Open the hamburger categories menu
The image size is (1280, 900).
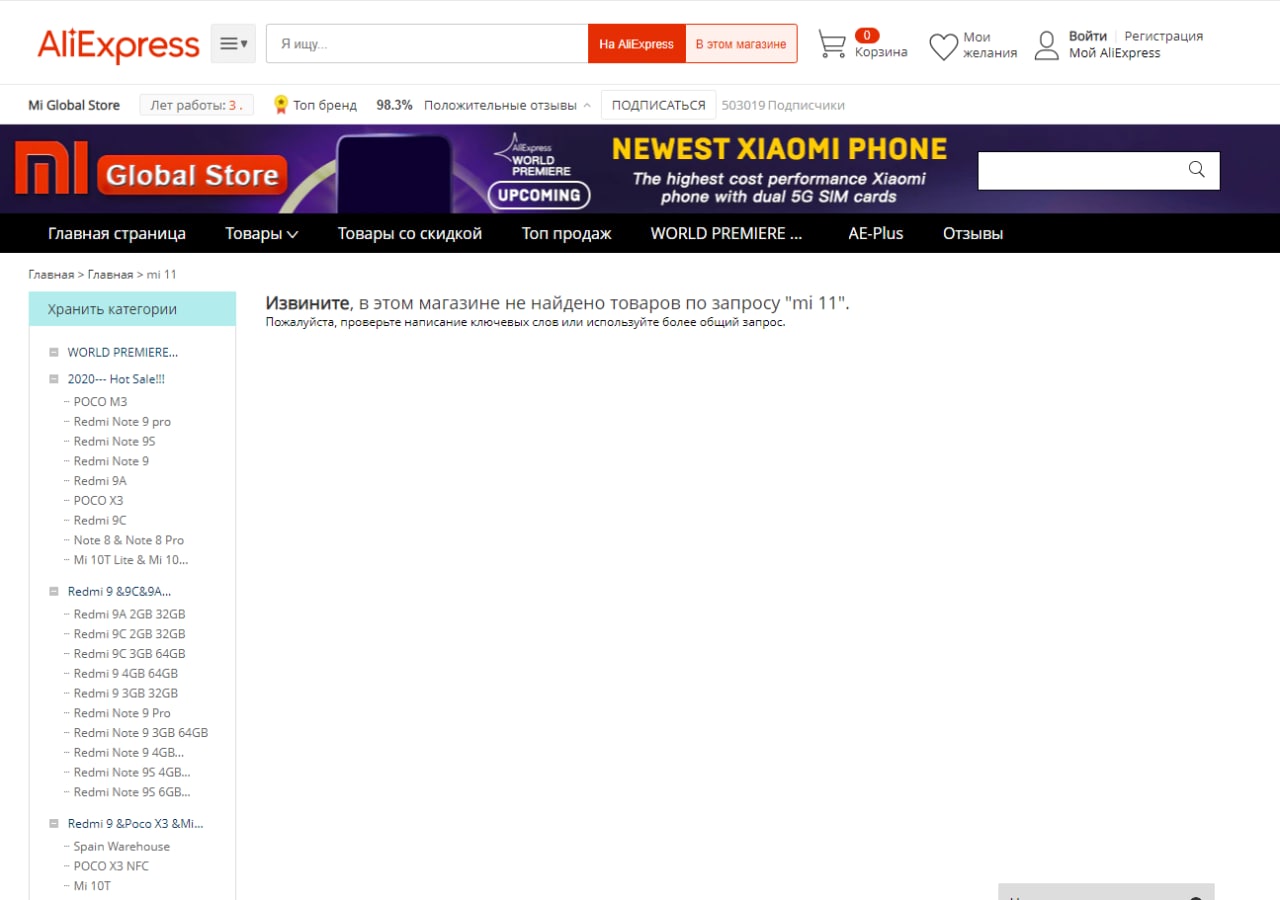click(x=233, y=44)
